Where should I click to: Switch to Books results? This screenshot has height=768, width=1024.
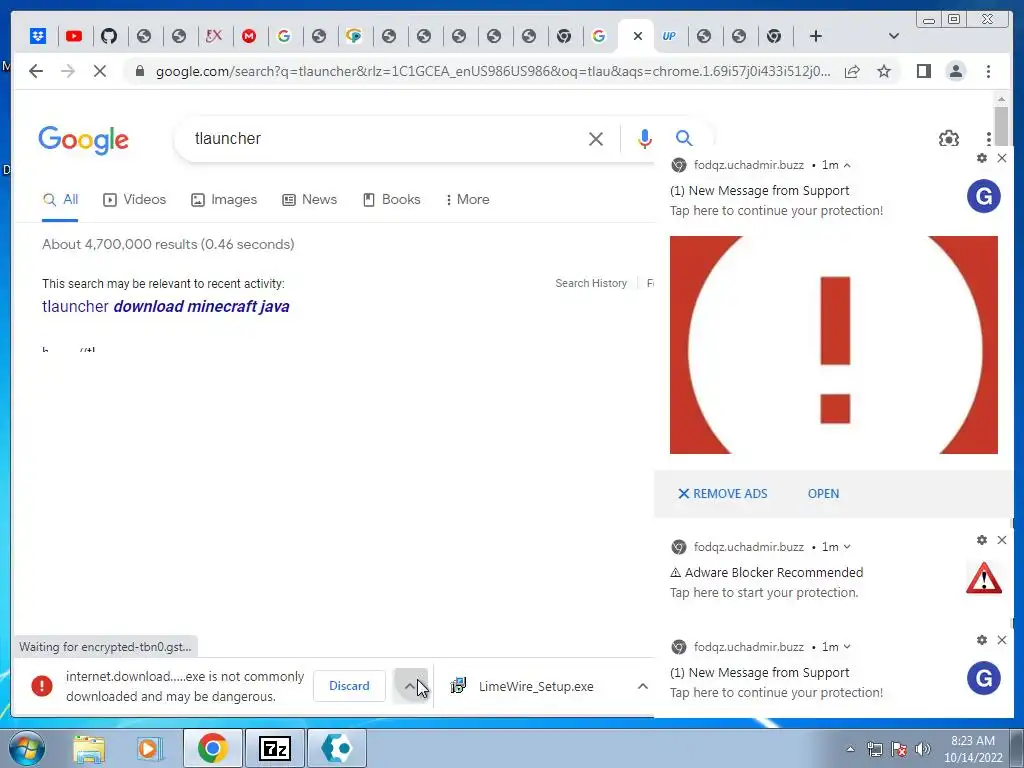[x=392, y=199]
